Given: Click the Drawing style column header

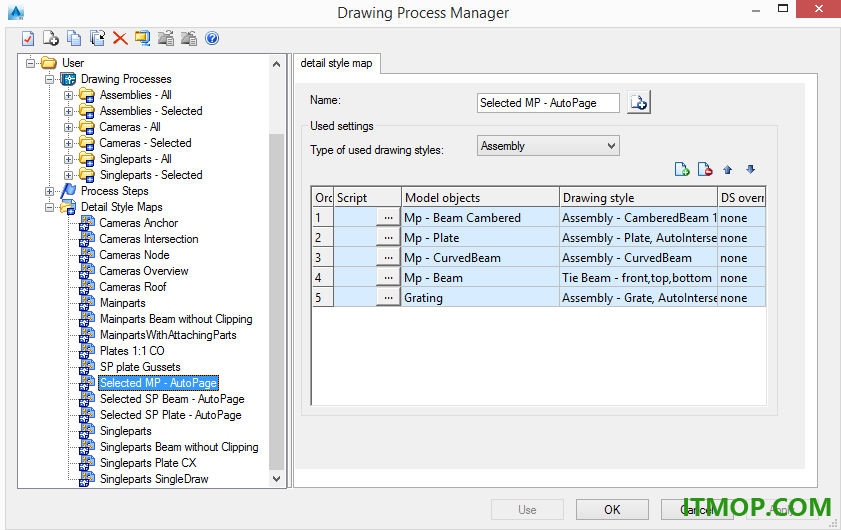Looking at the screenshot, I should pos(638,197).
